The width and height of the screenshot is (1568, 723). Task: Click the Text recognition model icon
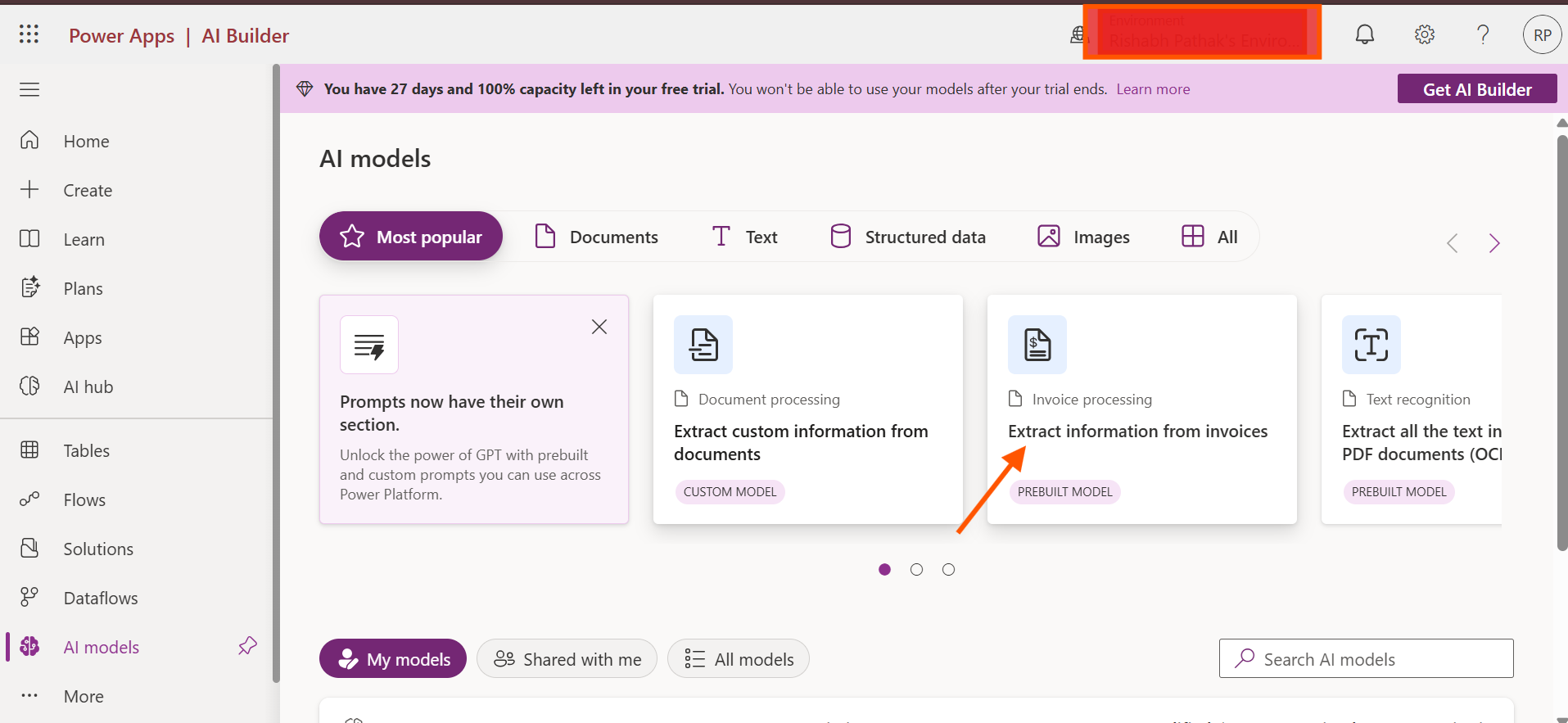point(1371,345)
